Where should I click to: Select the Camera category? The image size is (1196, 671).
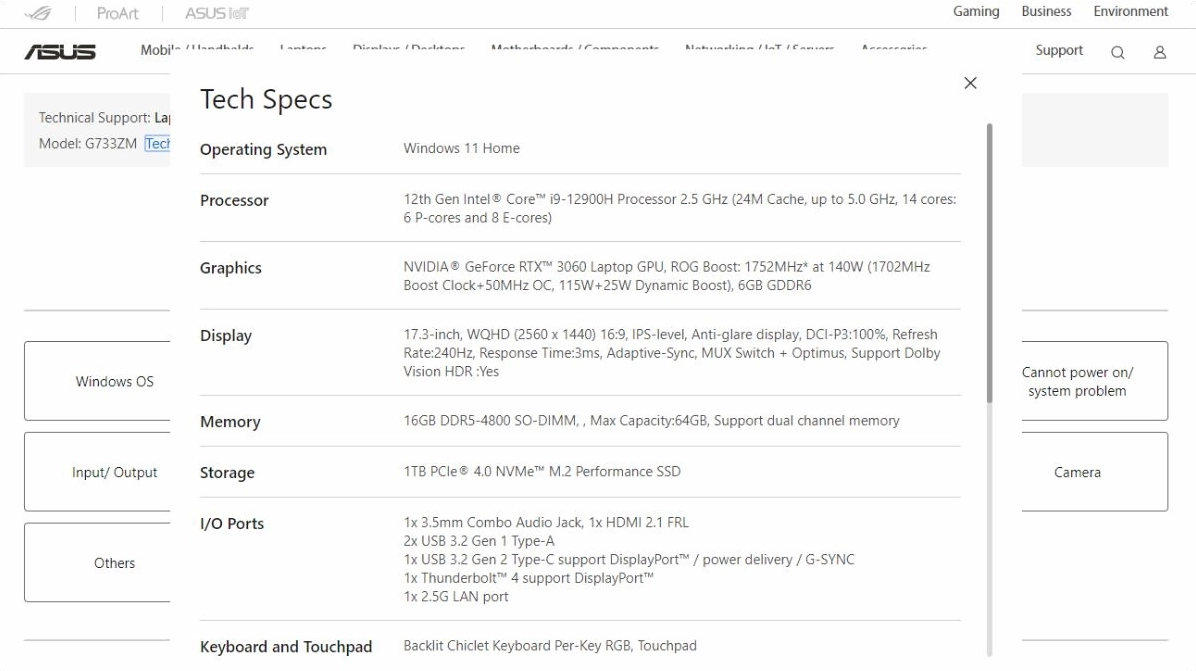coord(1095,472)
